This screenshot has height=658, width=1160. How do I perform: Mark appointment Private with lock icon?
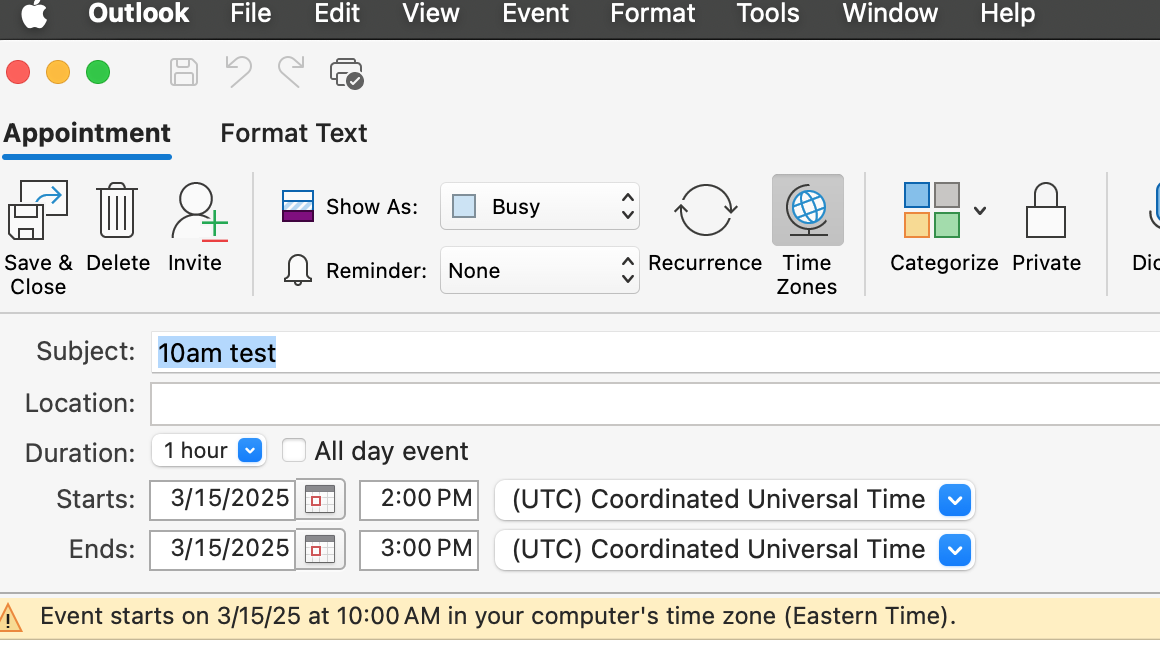tap(1045, 211)
